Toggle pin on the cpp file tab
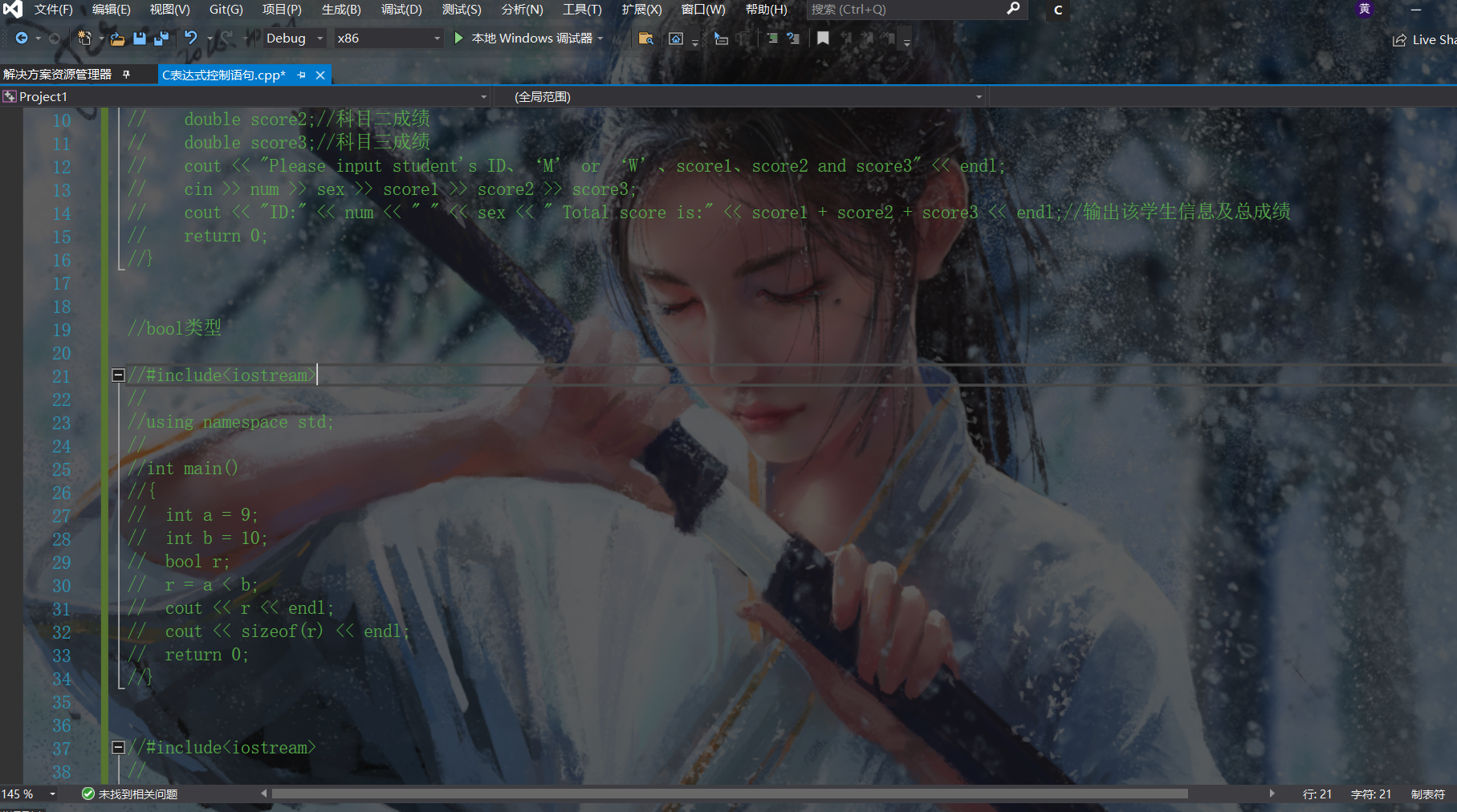Image resolution: width=1457 pixels, height=812 pixels. pyautogui.click(x=302, y=75)
